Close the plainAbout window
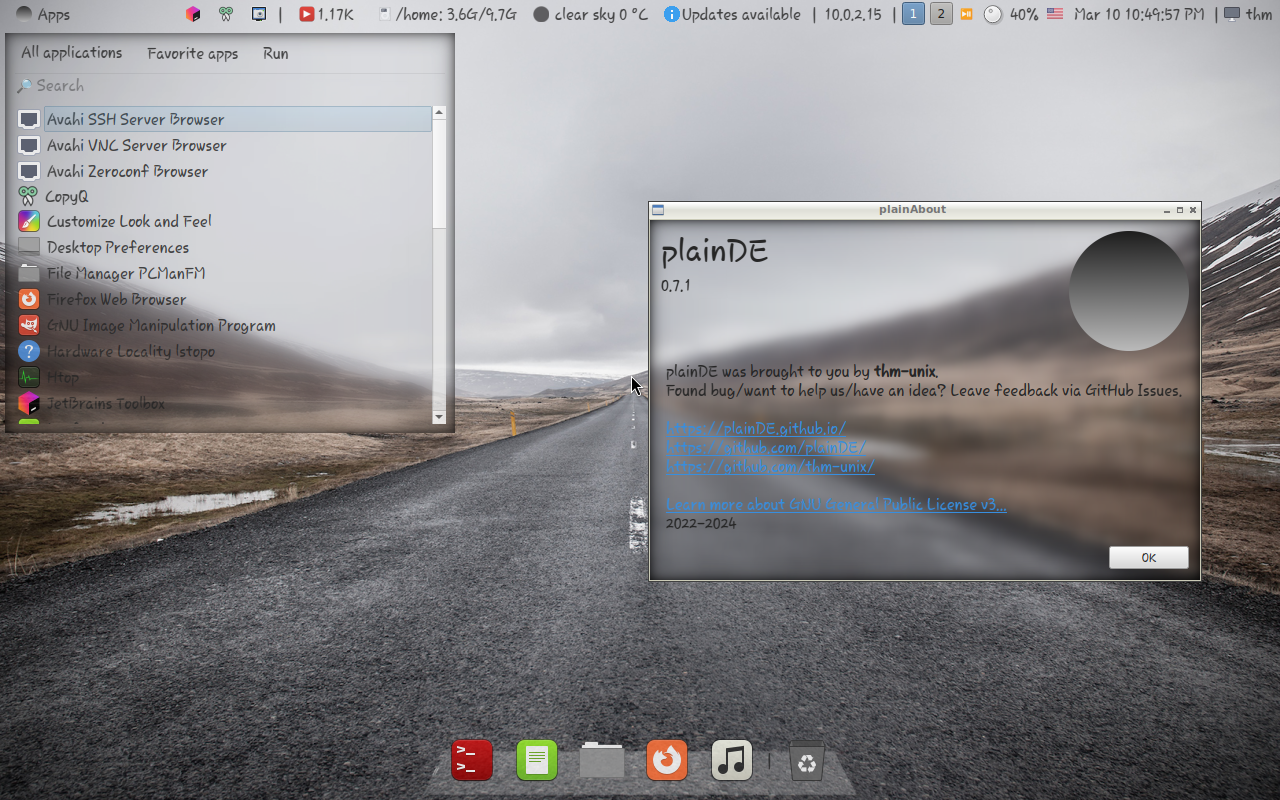Screen dimensions: 1280x800 (x=1193, y=210)
